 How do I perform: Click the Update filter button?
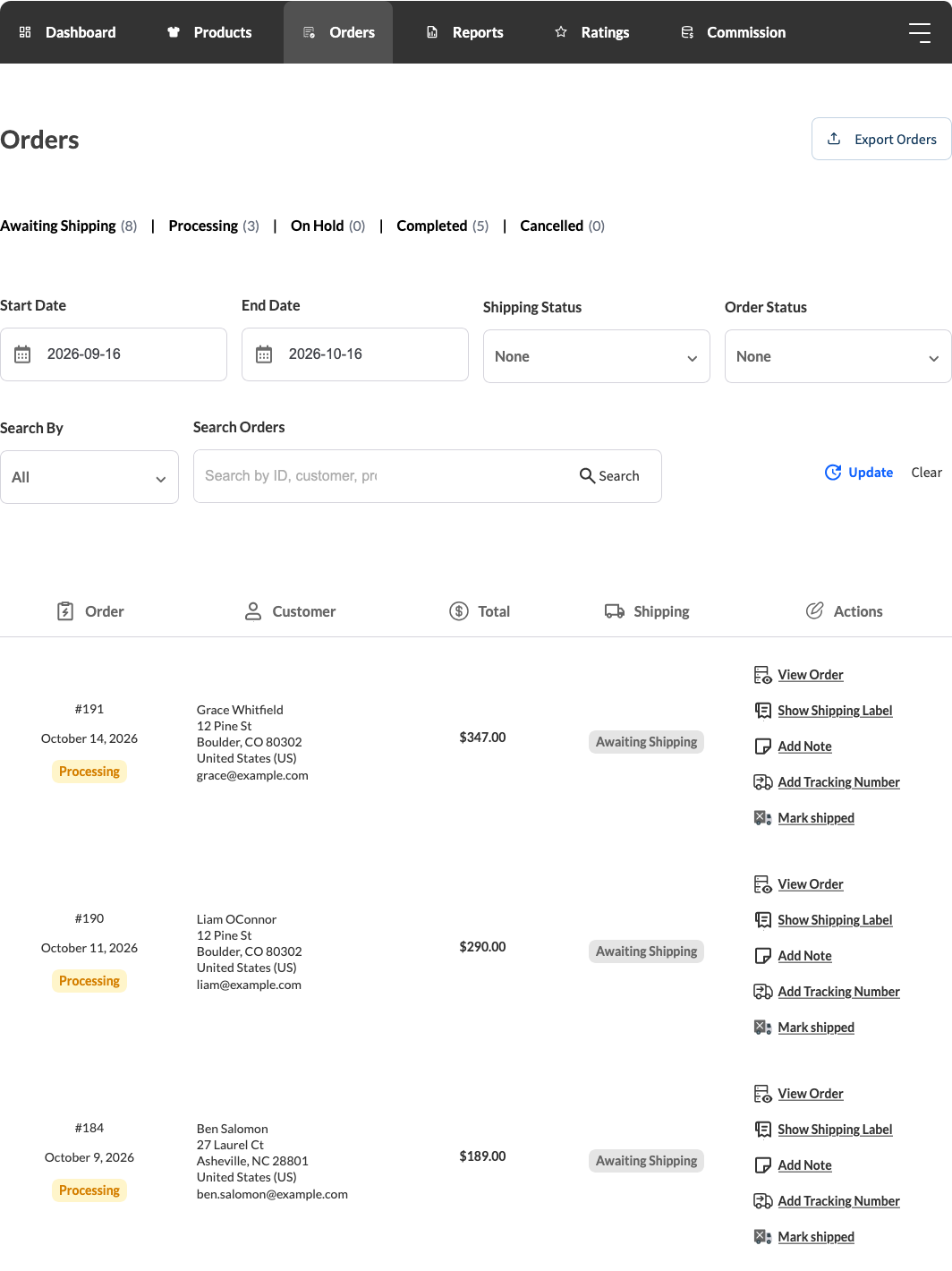pos(859,472)
